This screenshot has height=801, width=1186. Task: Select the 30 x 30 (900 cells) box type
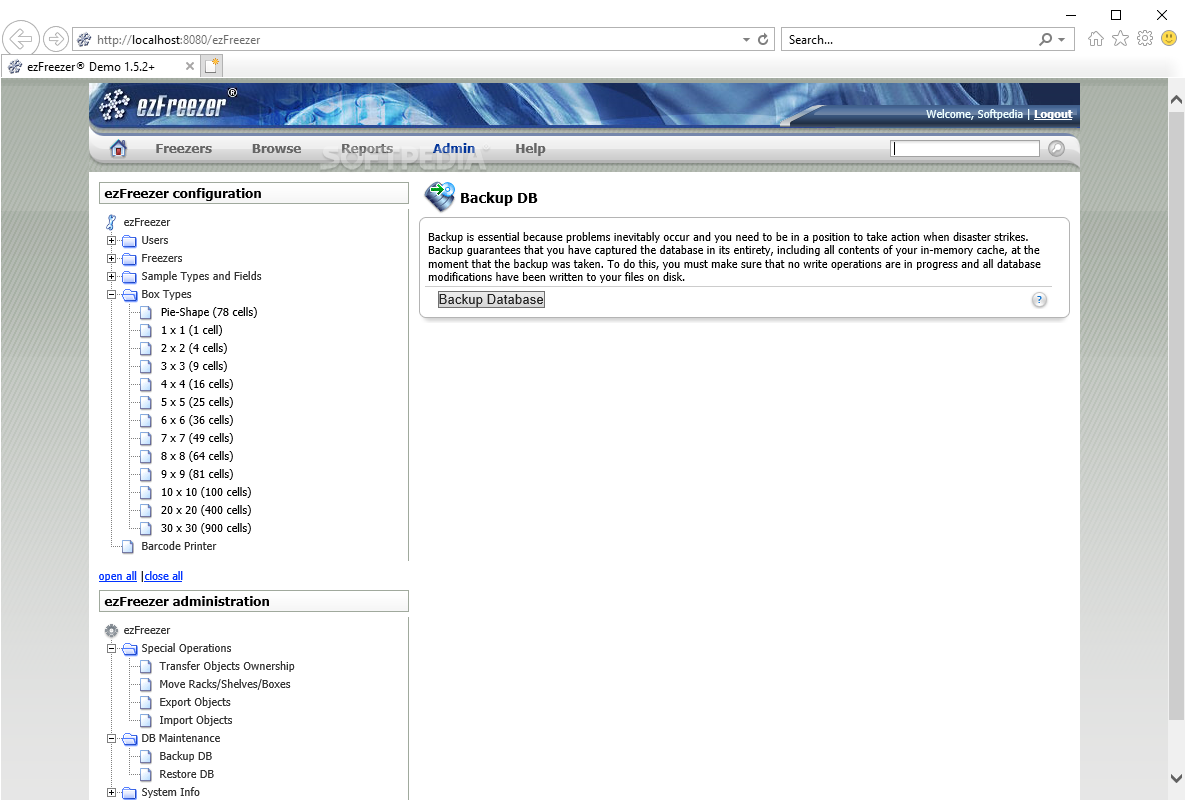[206, 529]
